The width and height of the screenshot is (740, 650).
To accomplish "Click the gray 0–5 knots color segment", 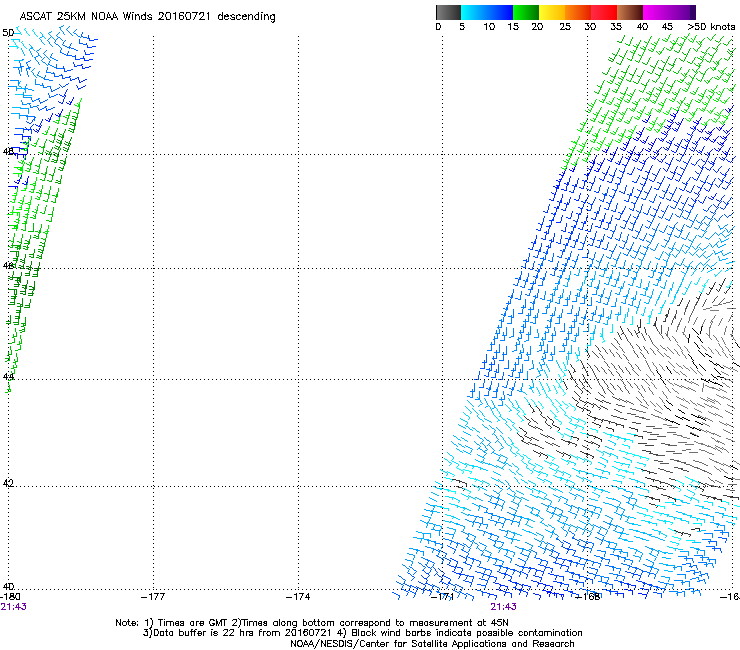I will pos(448,12).
